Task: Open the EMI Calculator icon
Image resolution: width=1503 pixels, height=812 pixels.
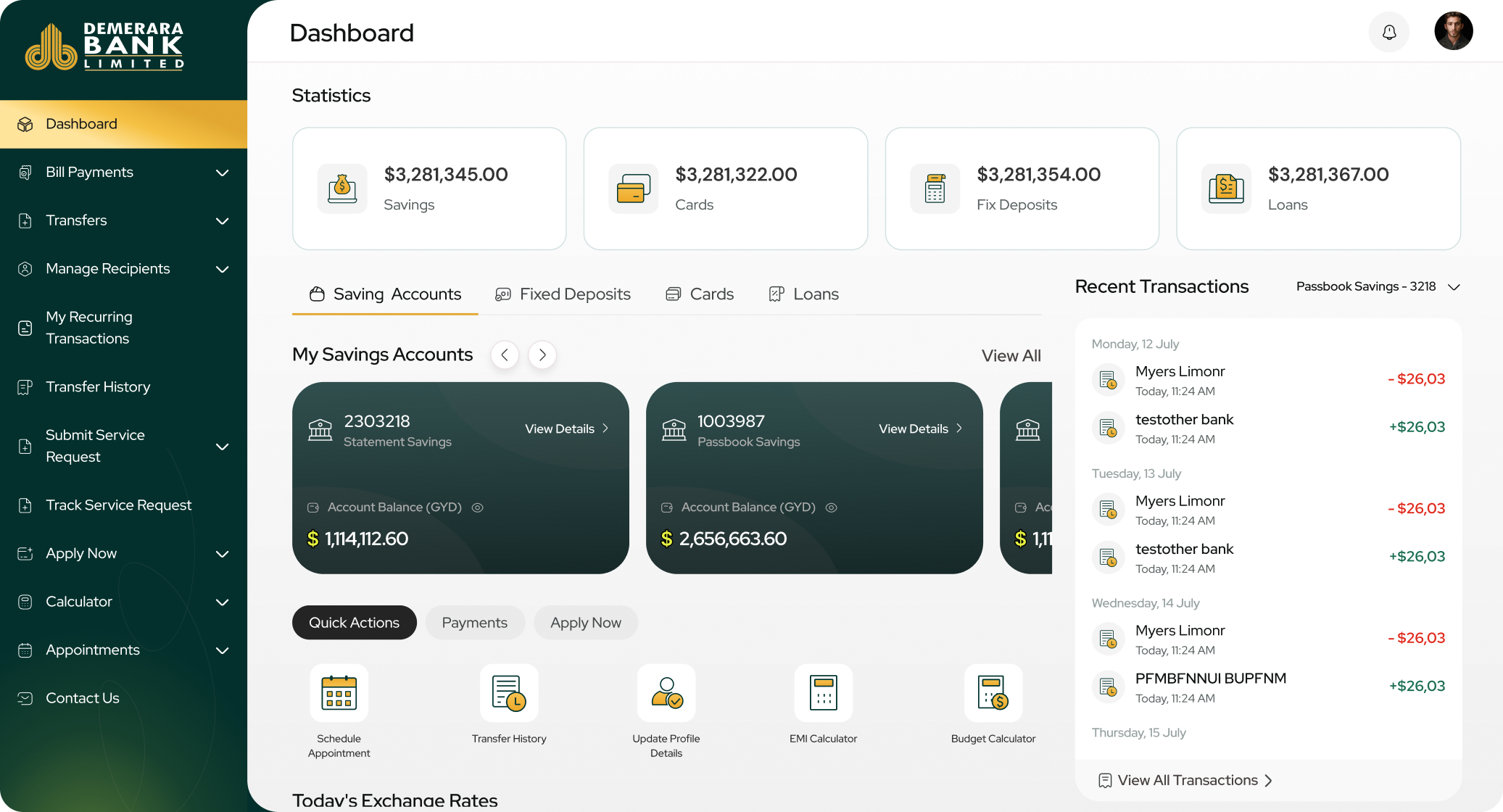Action: point(823,693)
